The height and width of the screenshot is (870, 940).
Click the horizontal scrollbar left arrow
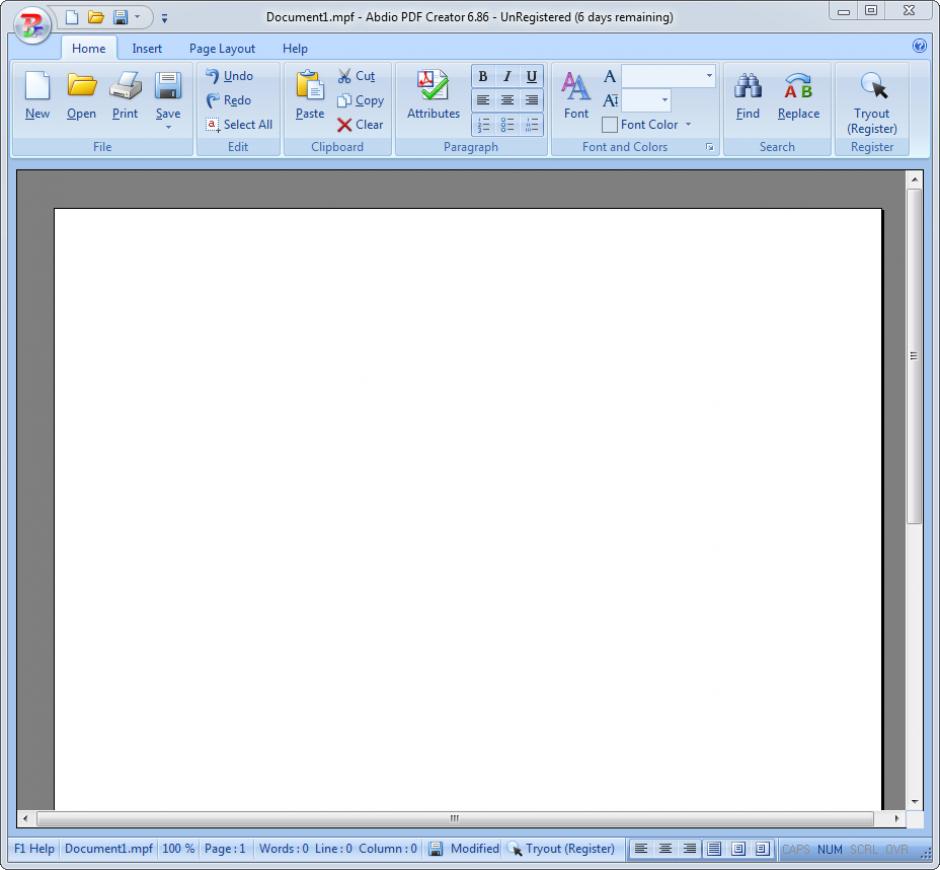[25, 818]
